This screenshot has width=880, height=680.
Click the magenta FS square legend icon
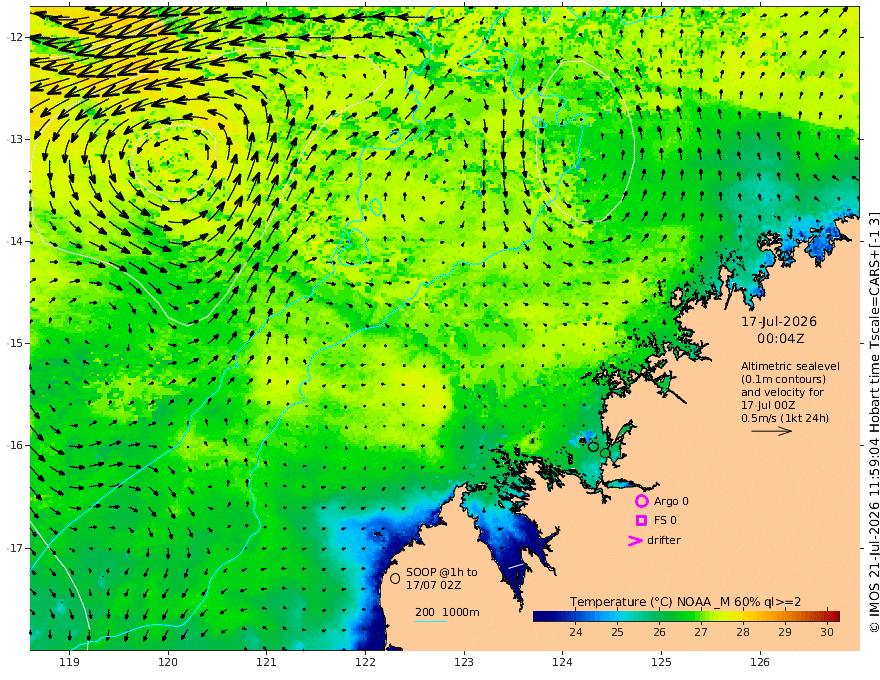(641, 521)
